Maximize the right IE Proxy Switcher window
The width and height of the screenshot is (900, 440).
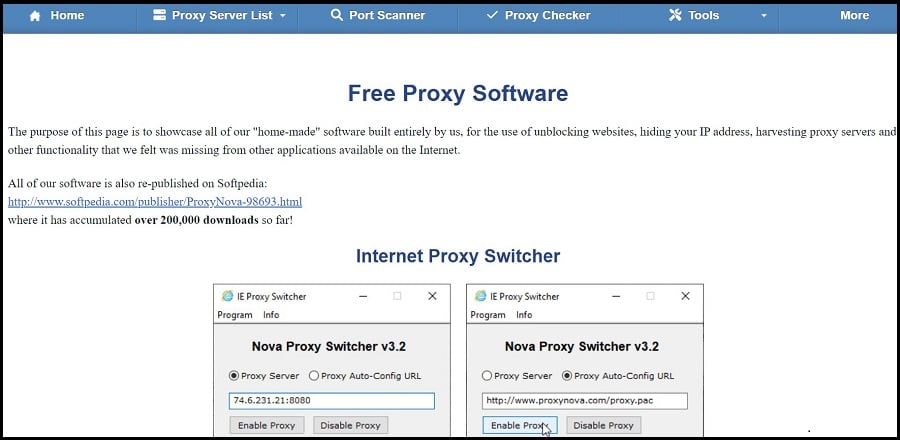(650, 296)
